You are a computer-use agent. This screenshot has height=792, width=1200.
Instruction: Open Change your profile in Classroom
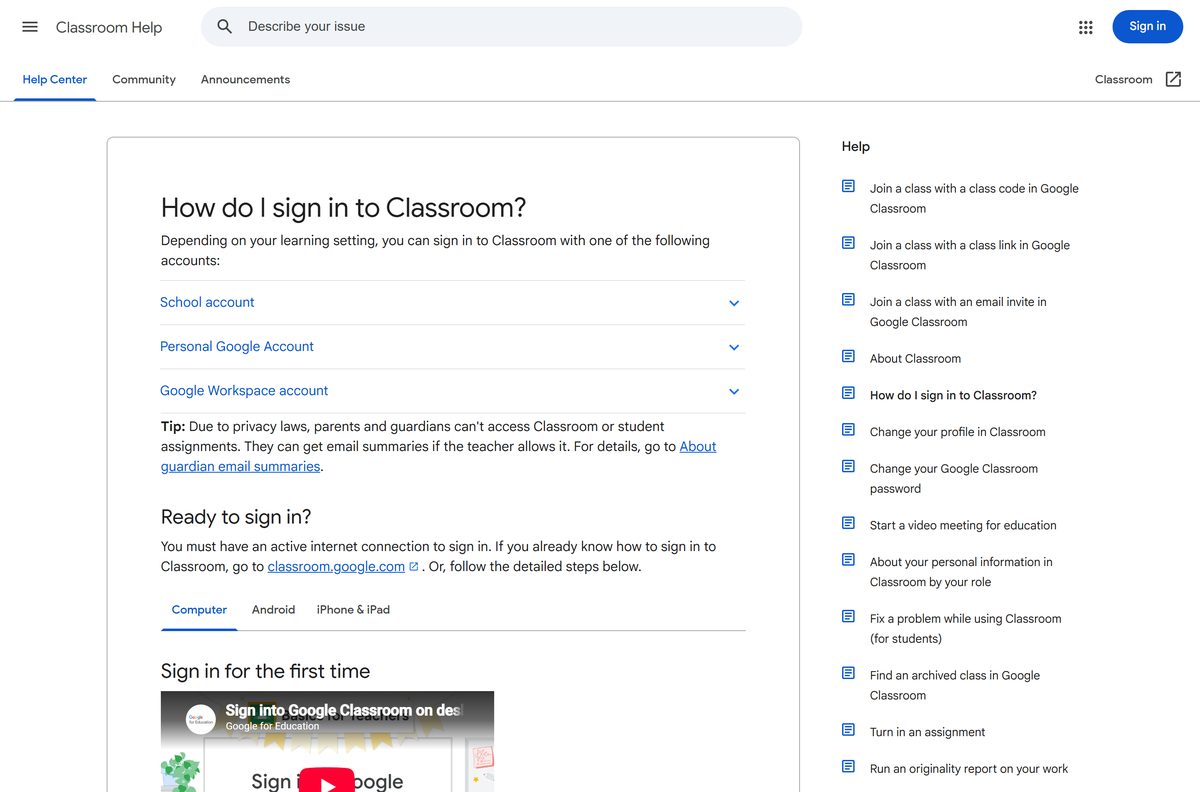[957, 432]
